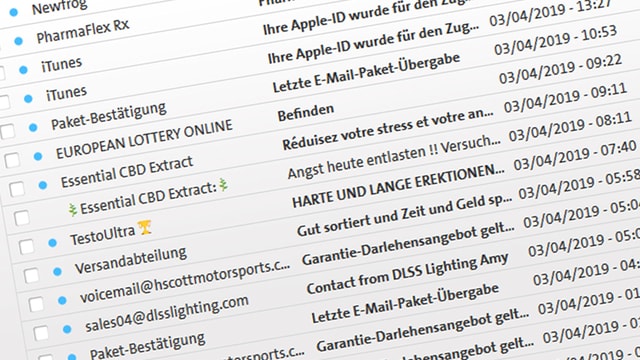The image size is (640, 360).
Task: Check the box for Essential CBD Extract Réduisez message
Action: [17, 189]
